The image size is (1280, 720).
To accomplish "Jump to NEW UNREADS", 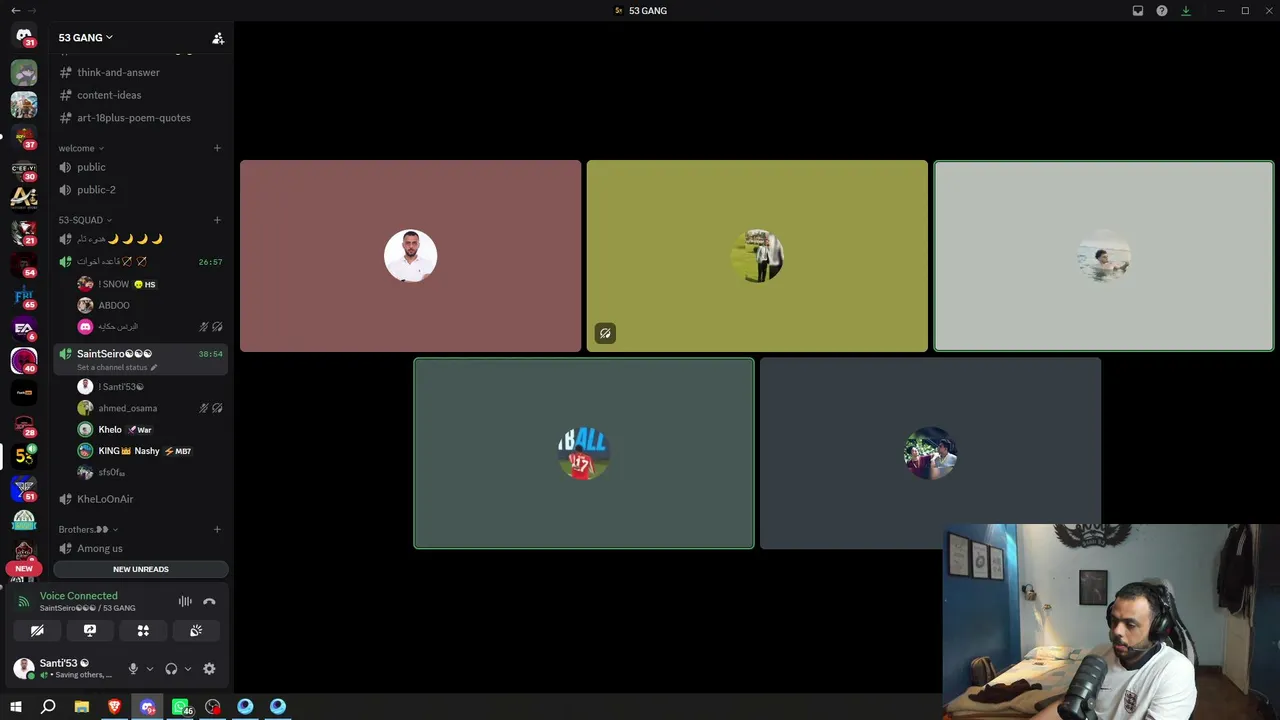I will coord(141,569).
